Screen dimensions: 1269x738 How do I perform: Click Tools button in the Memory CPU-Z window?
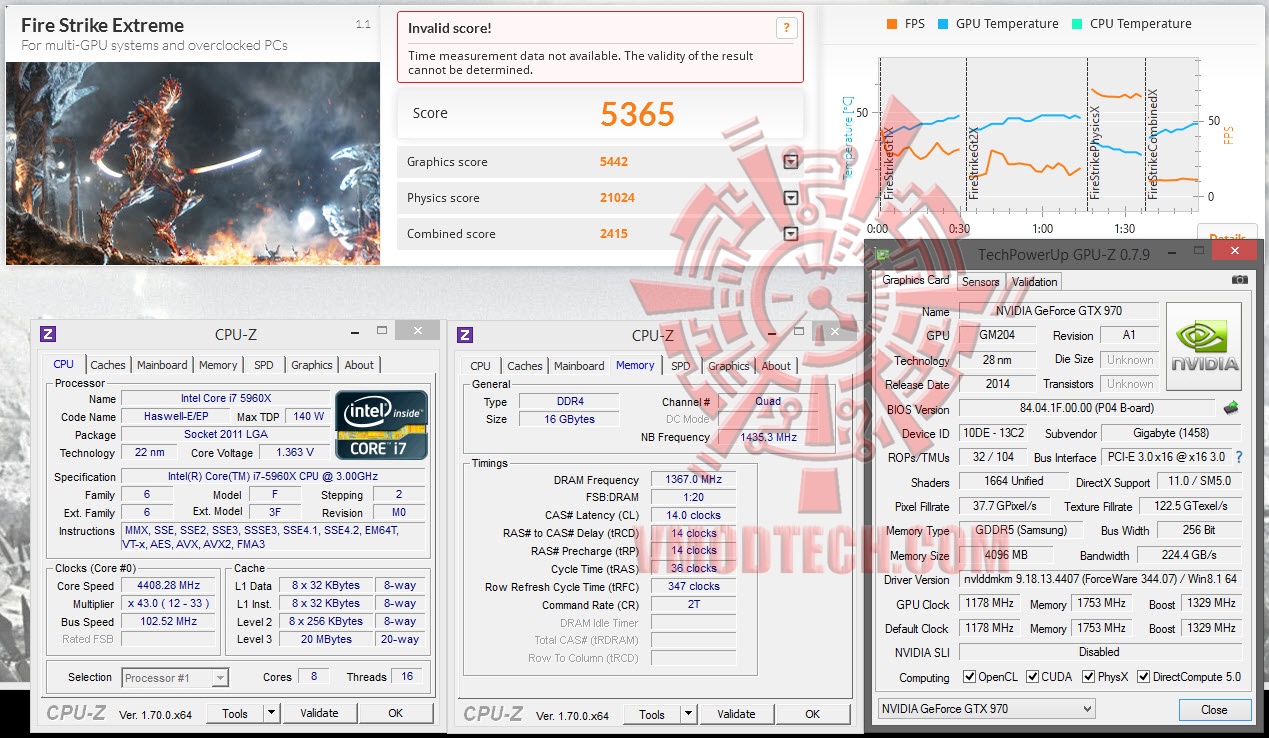[x=652, y=714]
